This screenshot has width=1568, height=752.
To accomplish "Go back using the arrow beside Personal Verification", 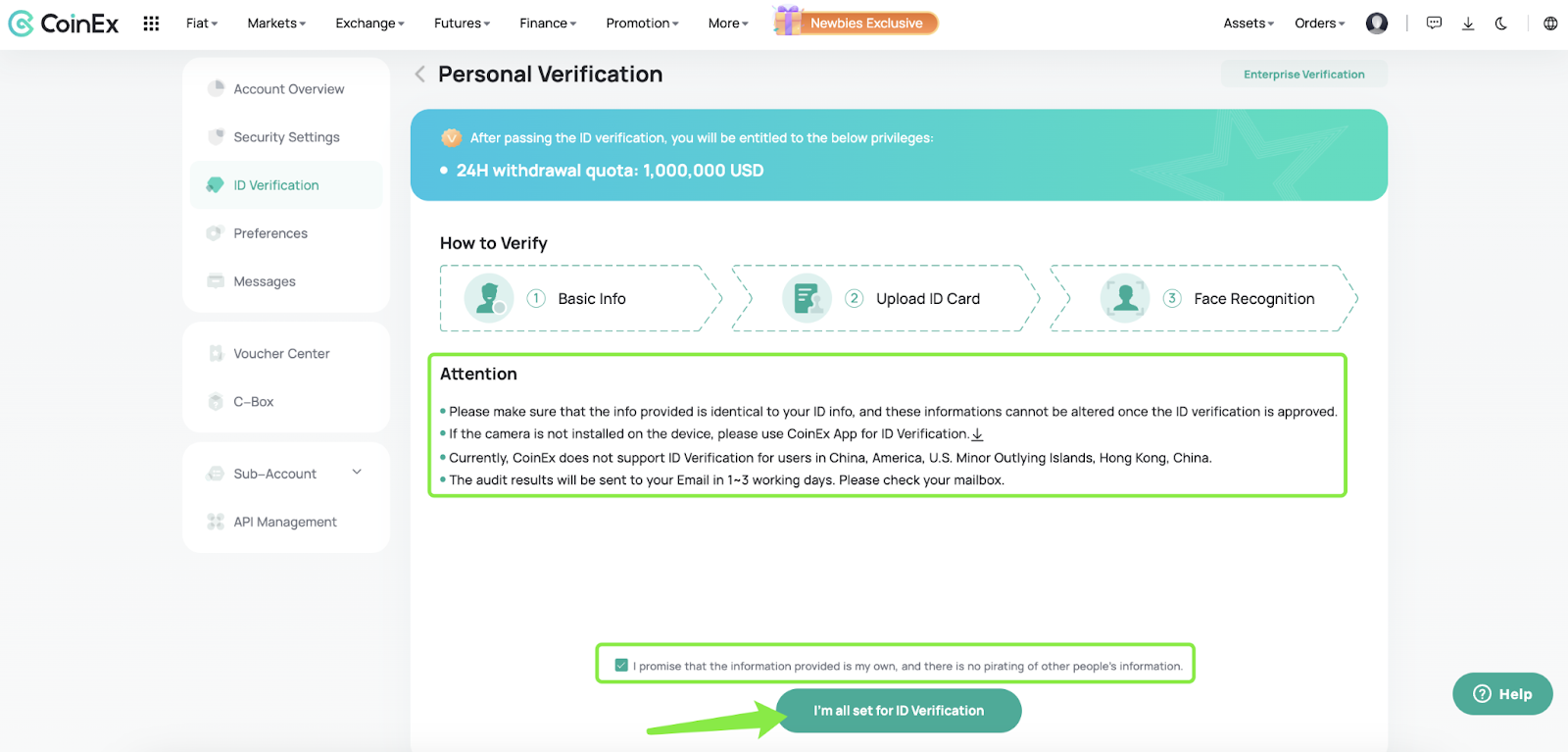I will click(419, 74).
